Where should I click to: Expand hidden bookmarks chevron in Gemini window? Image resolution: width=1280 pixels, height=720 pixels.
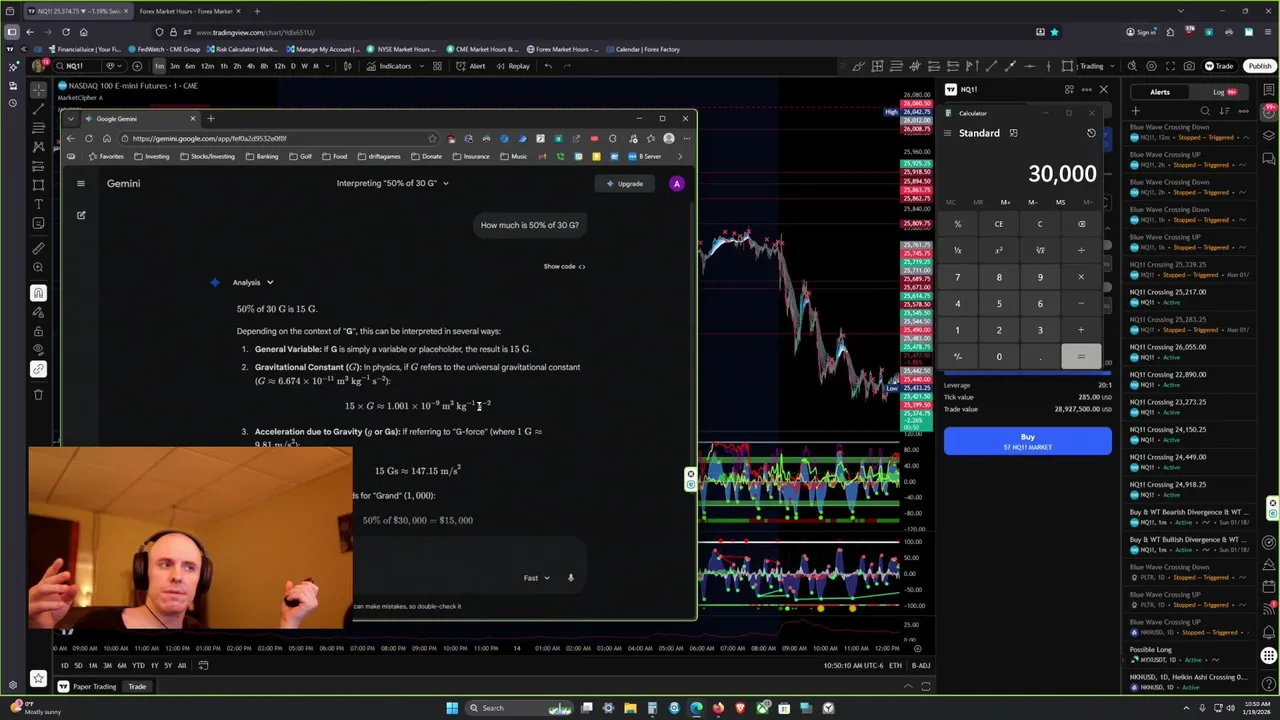pyautogui.click(x=680, y=156)
